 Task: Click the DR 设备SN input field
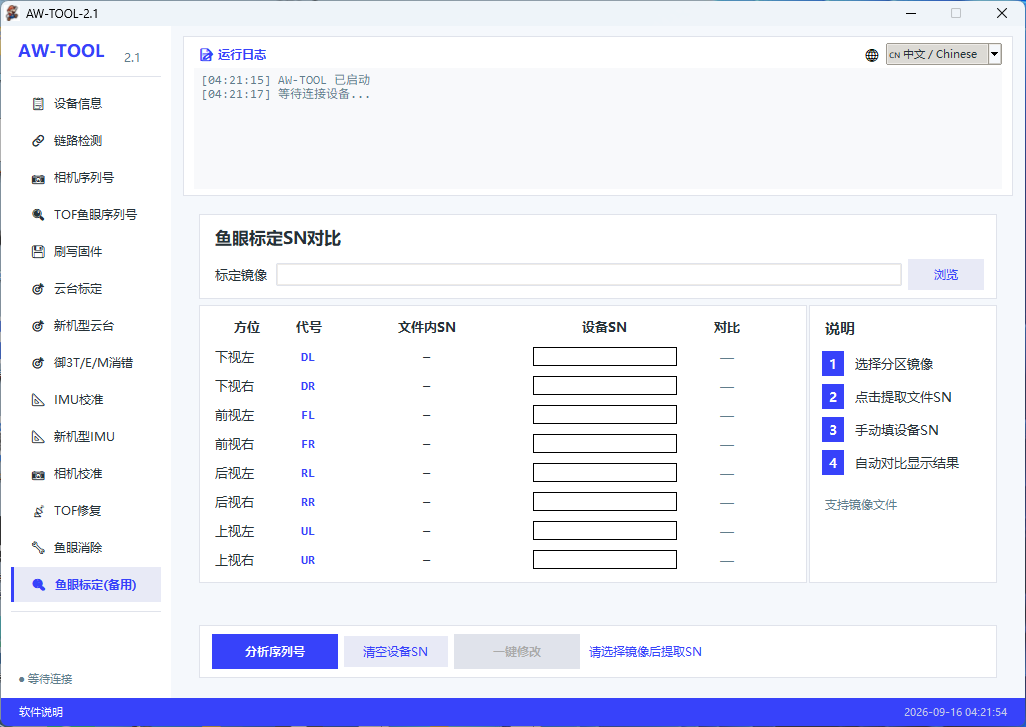pos(605,385)
